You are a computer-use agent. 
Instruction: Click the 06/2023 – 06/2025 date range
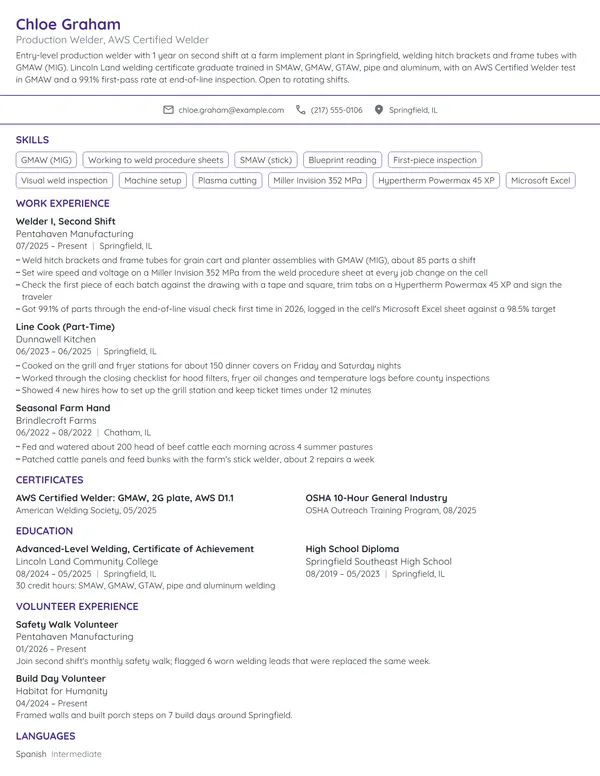pyautogui.click(x=53, y=351)
